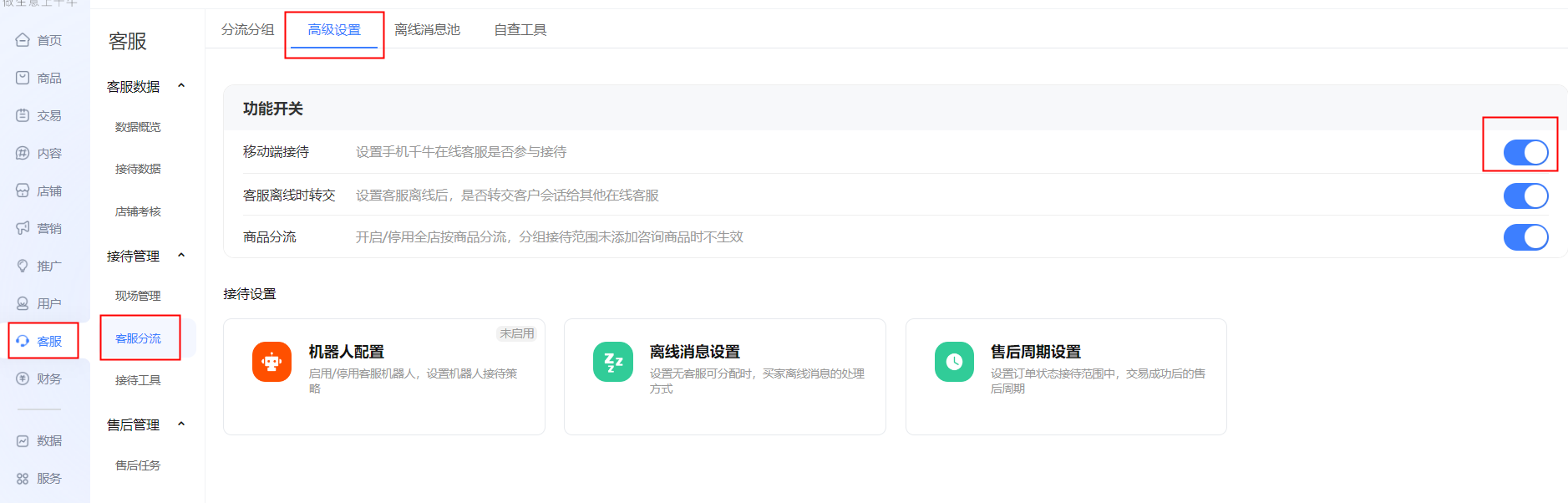Click the 客服 page title
1568x503 pixels.
pyautogui.click(x=127, y=41)
